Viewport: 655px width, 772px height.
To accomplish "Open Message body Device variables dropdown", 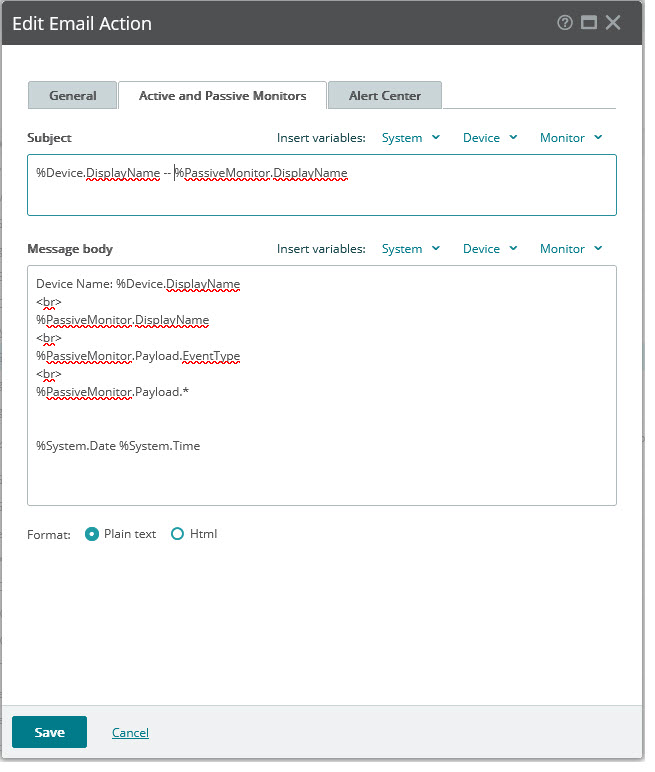I will click(x=490, y=249).
